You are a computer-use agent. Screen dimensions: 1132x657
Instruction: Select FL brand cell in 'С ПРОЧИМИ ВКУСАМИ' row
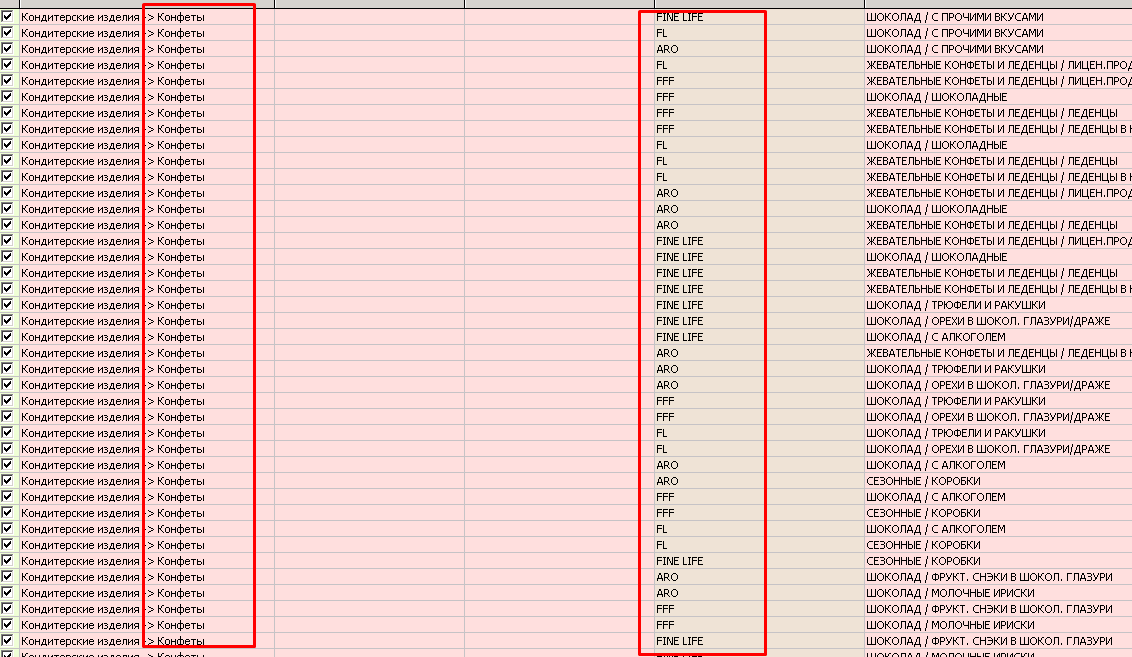tap(759, 33)
